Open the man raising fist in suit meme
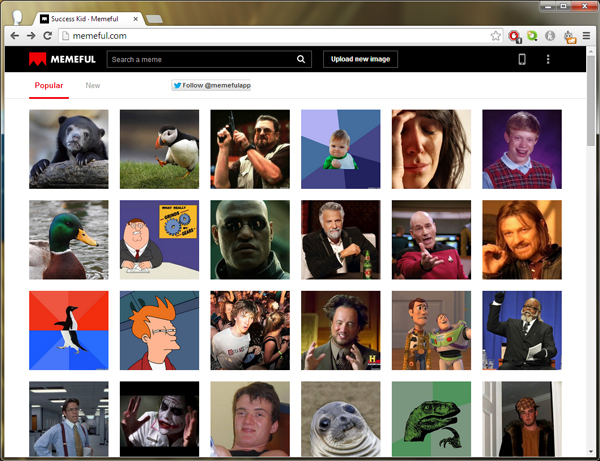 coord(522,331)
